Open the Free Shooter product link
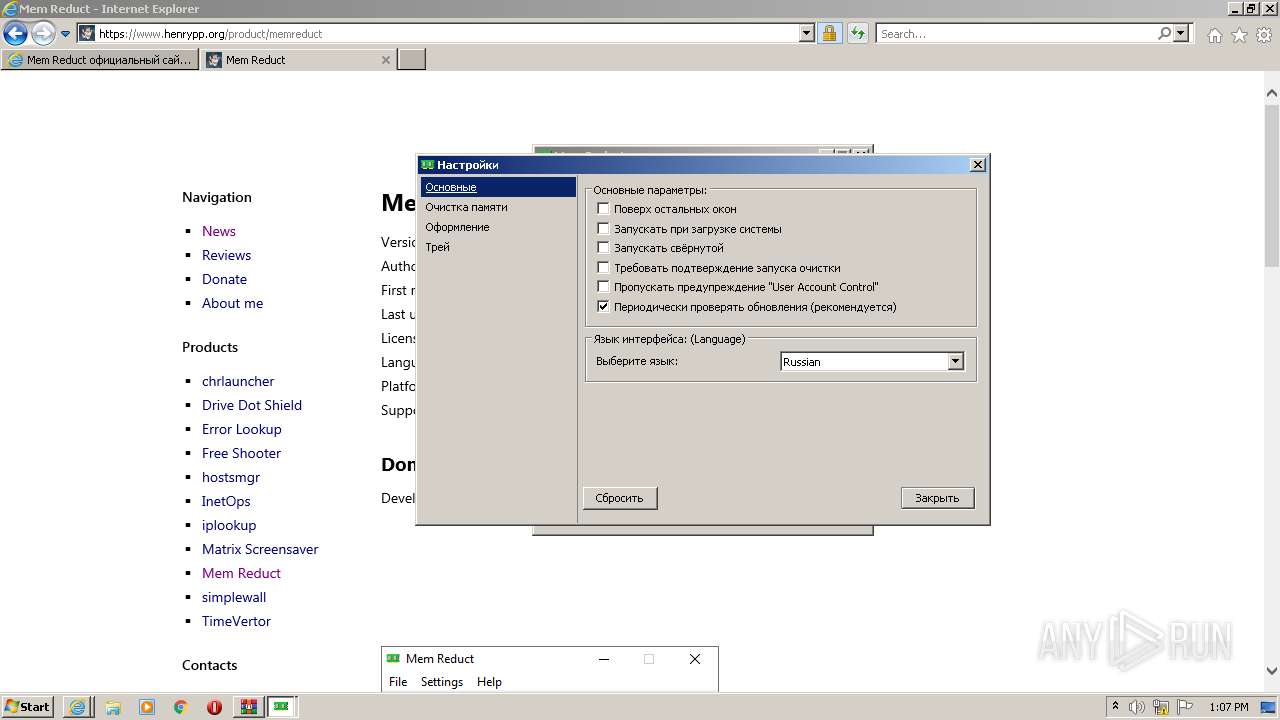Image resolution: width=1280 pixels, height=720 pixels. click(241, 453)
